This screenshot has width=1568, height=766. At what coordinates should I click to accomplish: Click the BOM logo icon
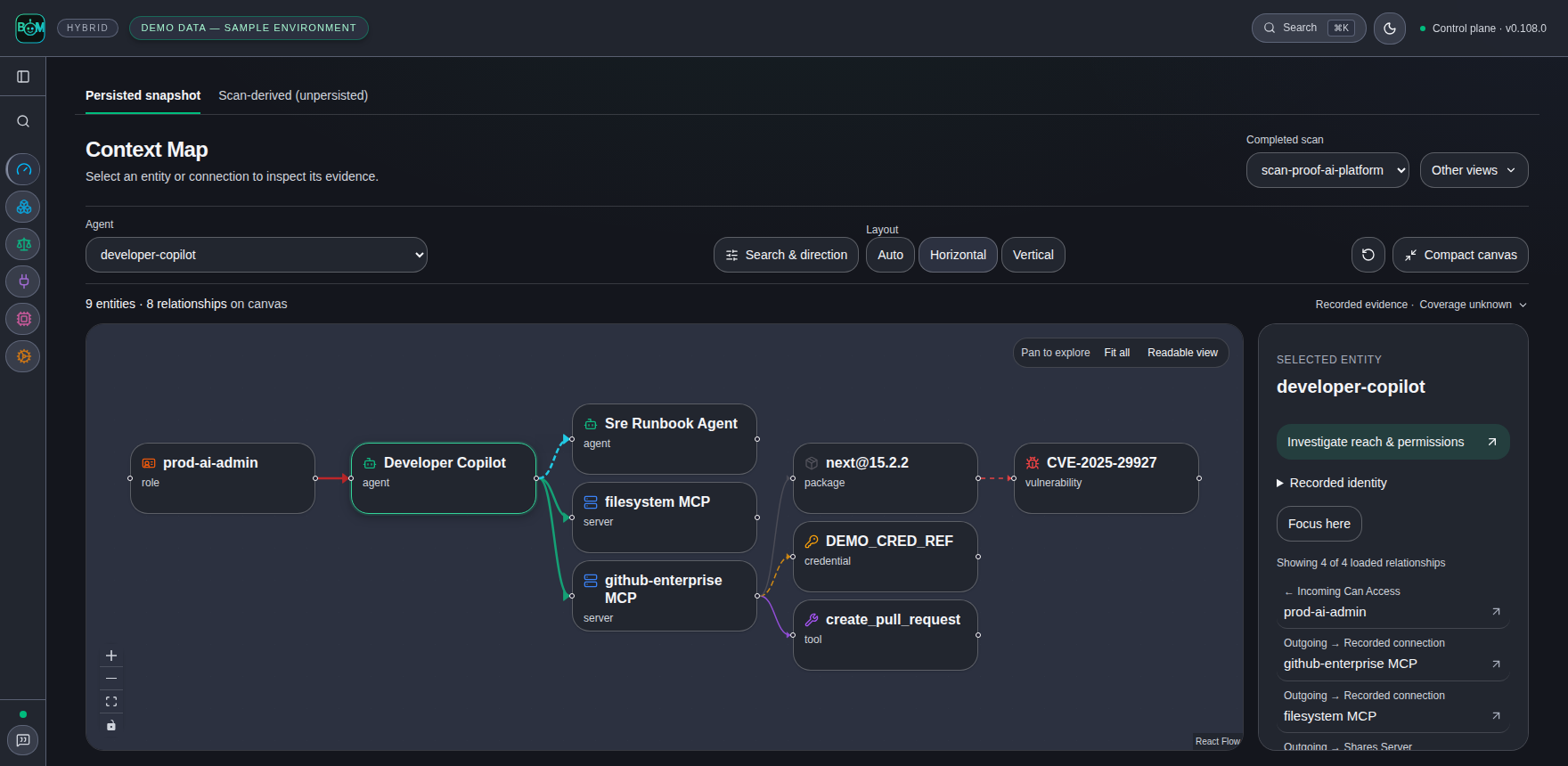pos(30,29)
